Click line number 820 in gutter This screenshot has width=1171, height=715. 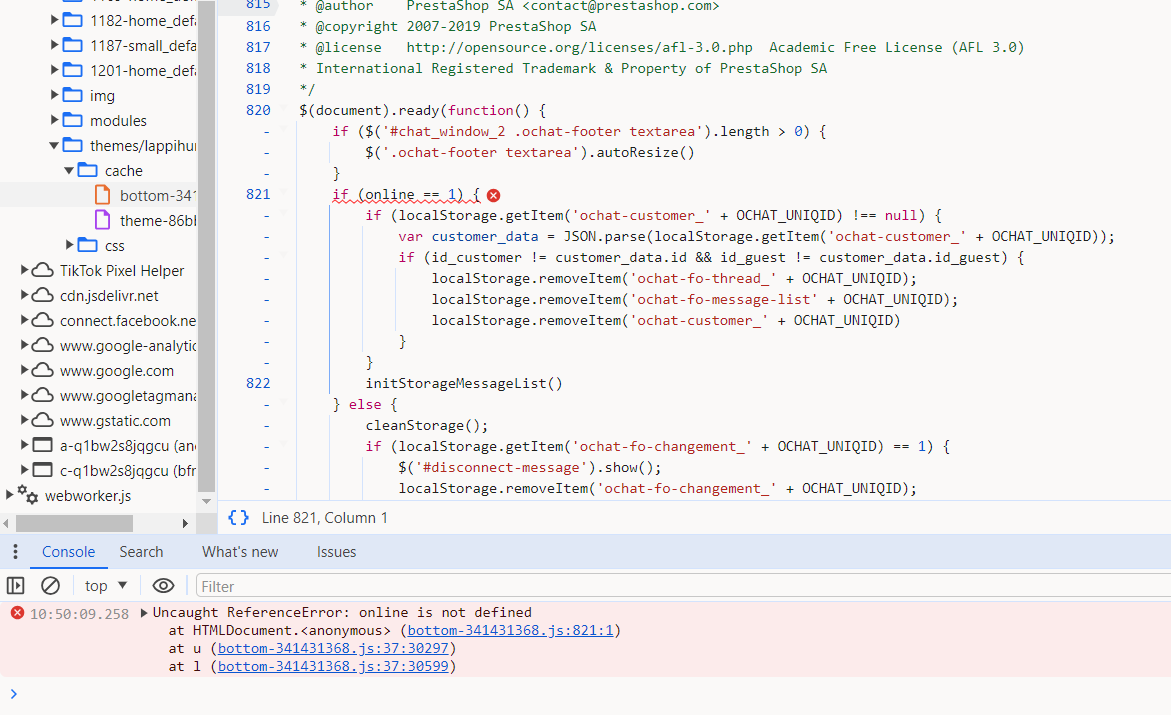pos(258,111)
